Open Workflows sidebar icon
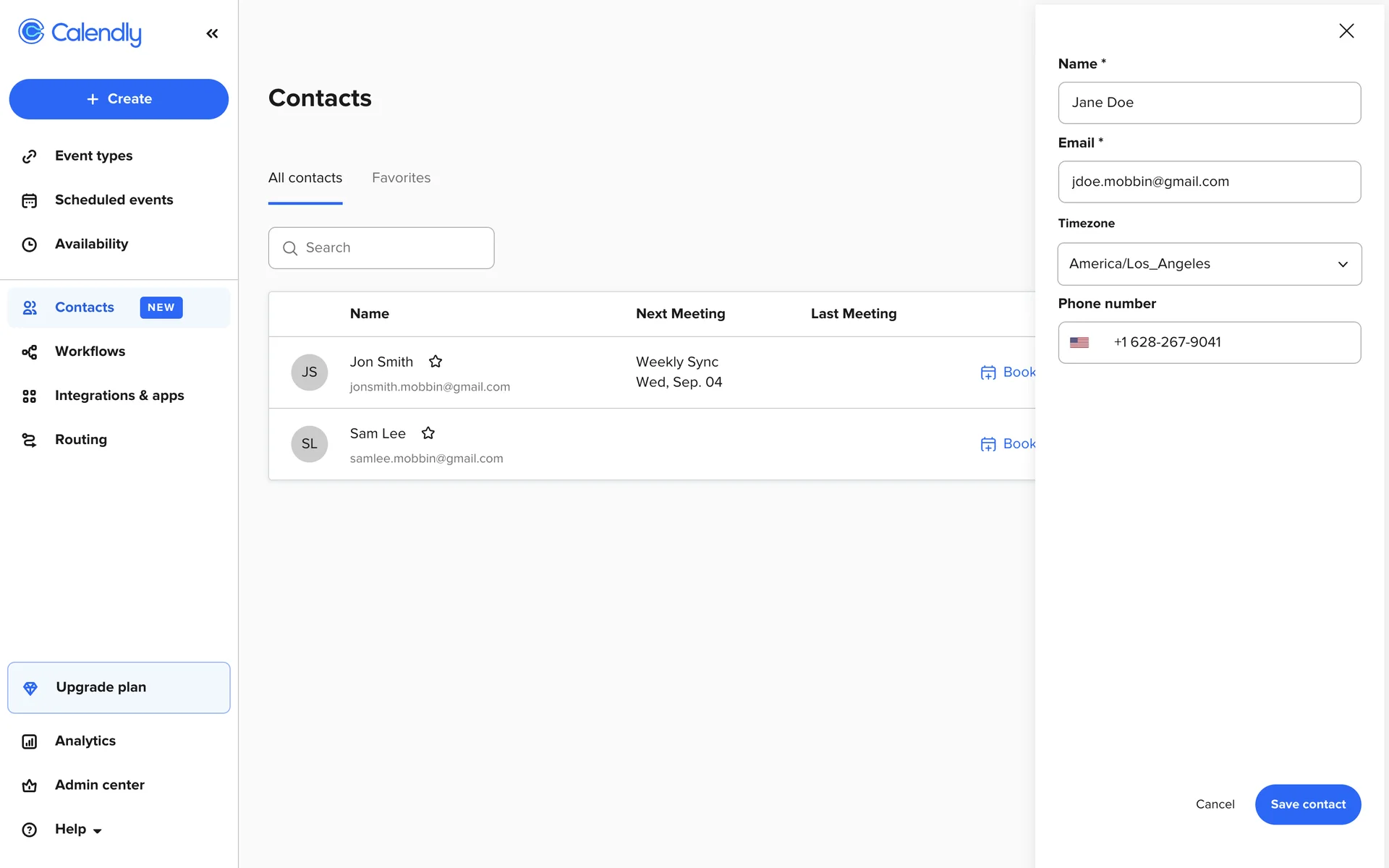The width and height of the screenshot is (1389, 868). (x=30, y=352)
